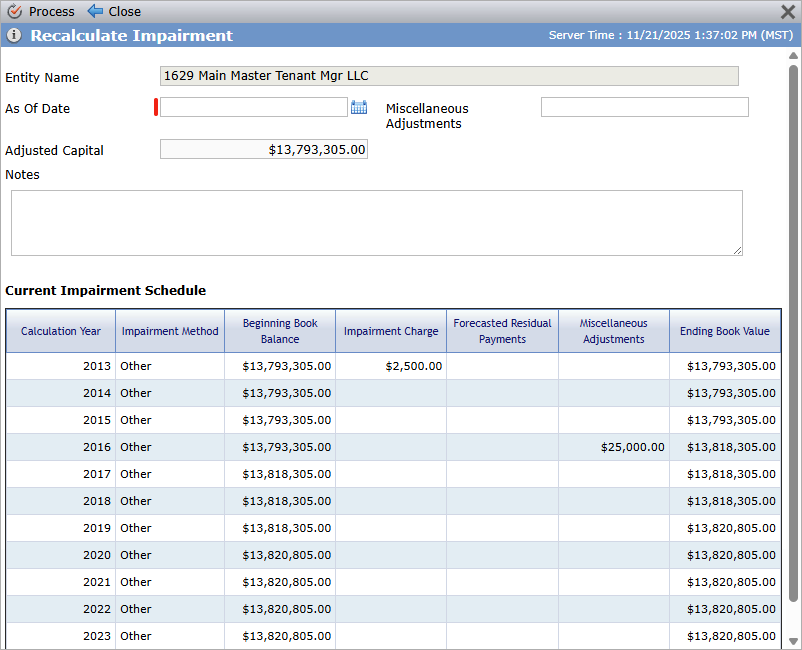
Task: Click inside the Notes text area
Action: point(377,223)
